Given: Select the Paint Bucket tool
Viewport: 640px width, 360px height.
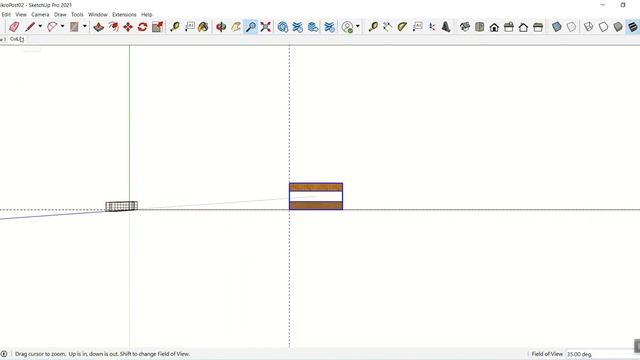Looking at the screenshot, I should pos(203,27).
